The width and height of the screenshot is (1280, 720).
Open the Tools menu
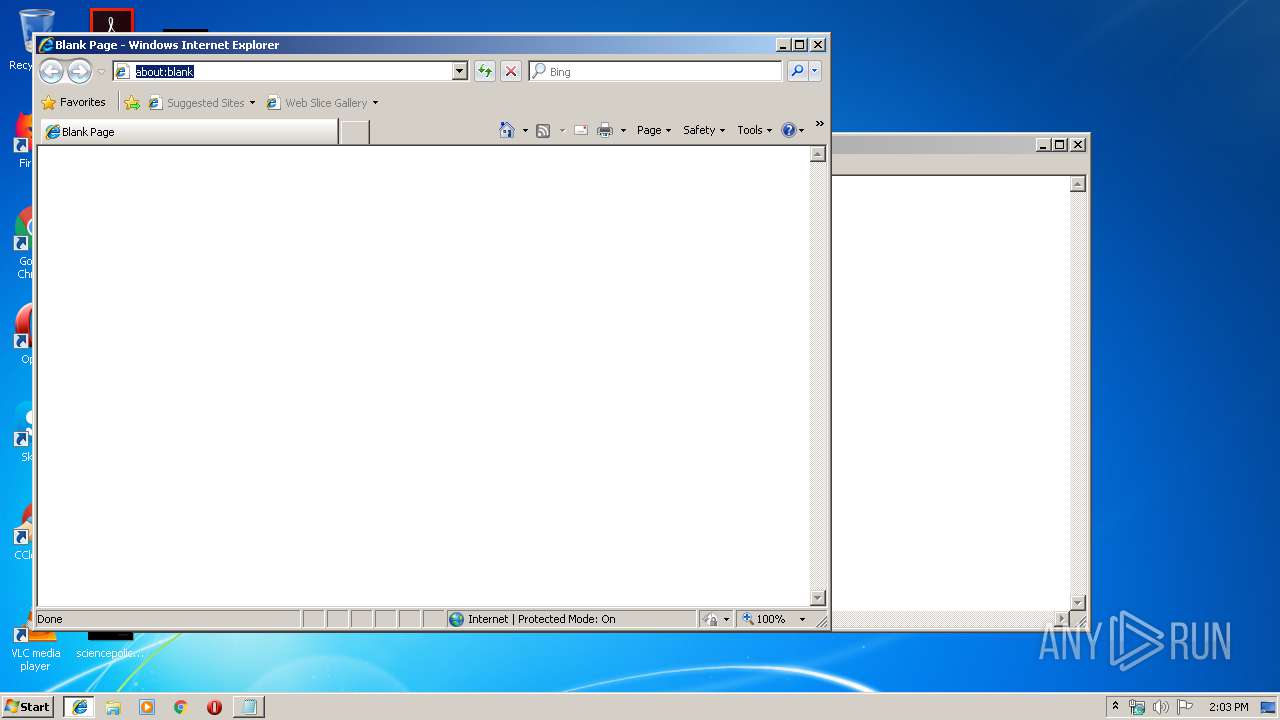[755, 130]
